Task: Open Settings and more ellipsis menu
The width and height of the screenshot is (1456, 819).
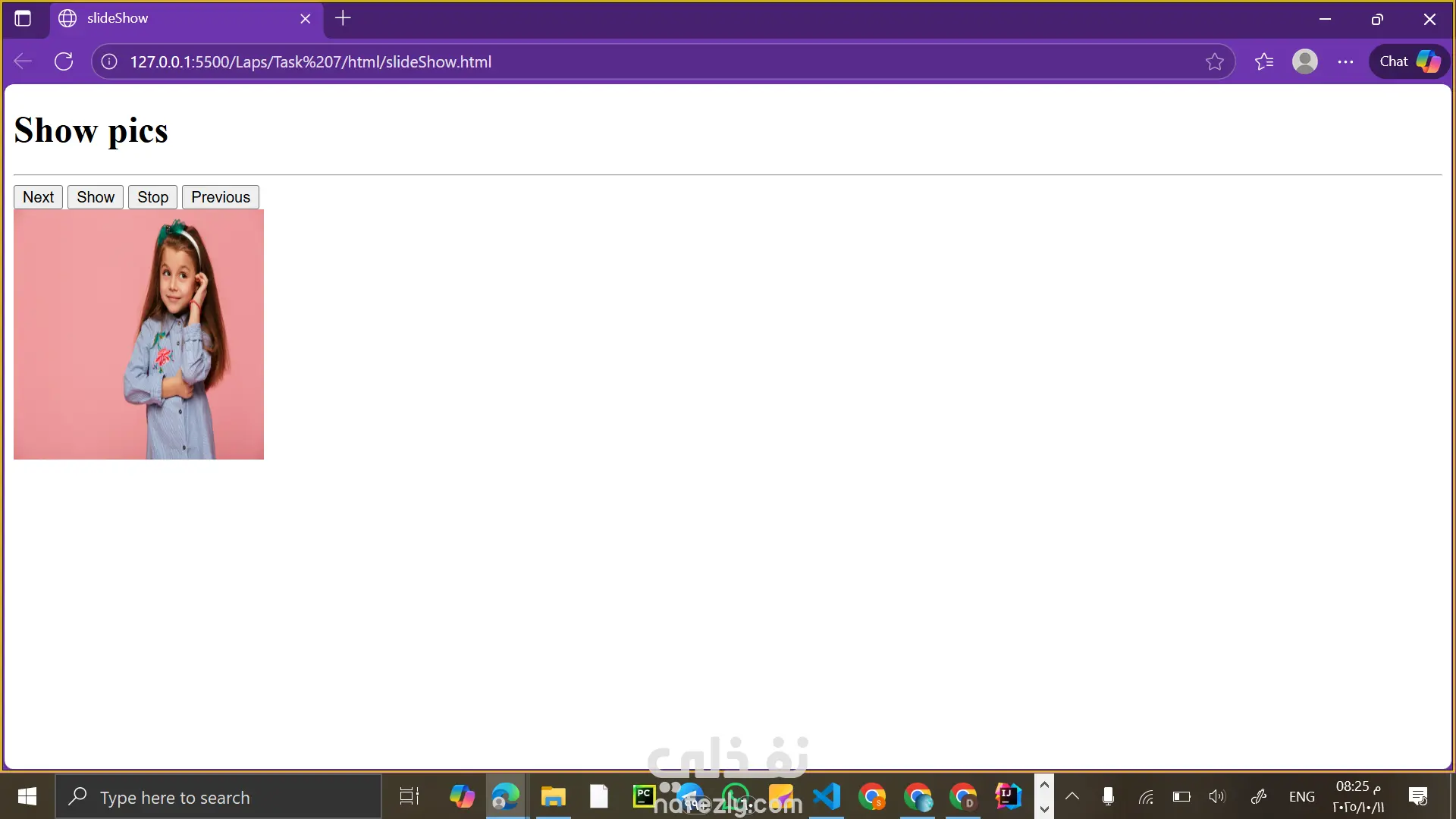Action: pos(1345,61)
